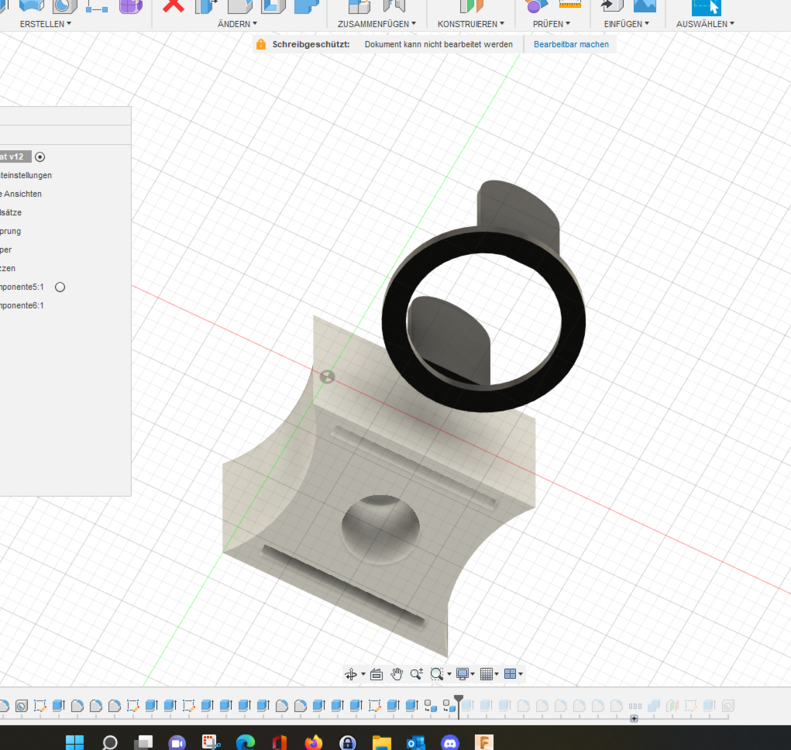Select the Pan hand tool
Viewport: 791px width, 750px height.
point(397,674)
